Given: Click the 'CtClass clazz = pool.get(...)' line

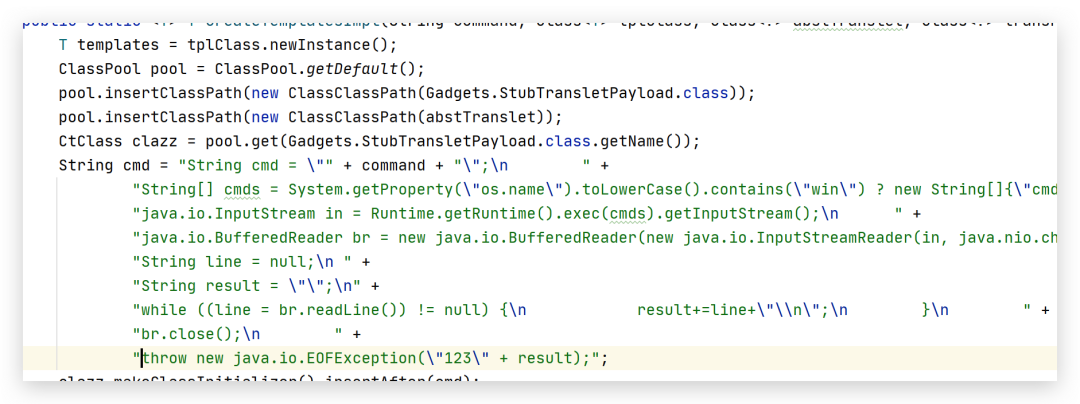Looking at the screenshot, I should coord(380,141).
